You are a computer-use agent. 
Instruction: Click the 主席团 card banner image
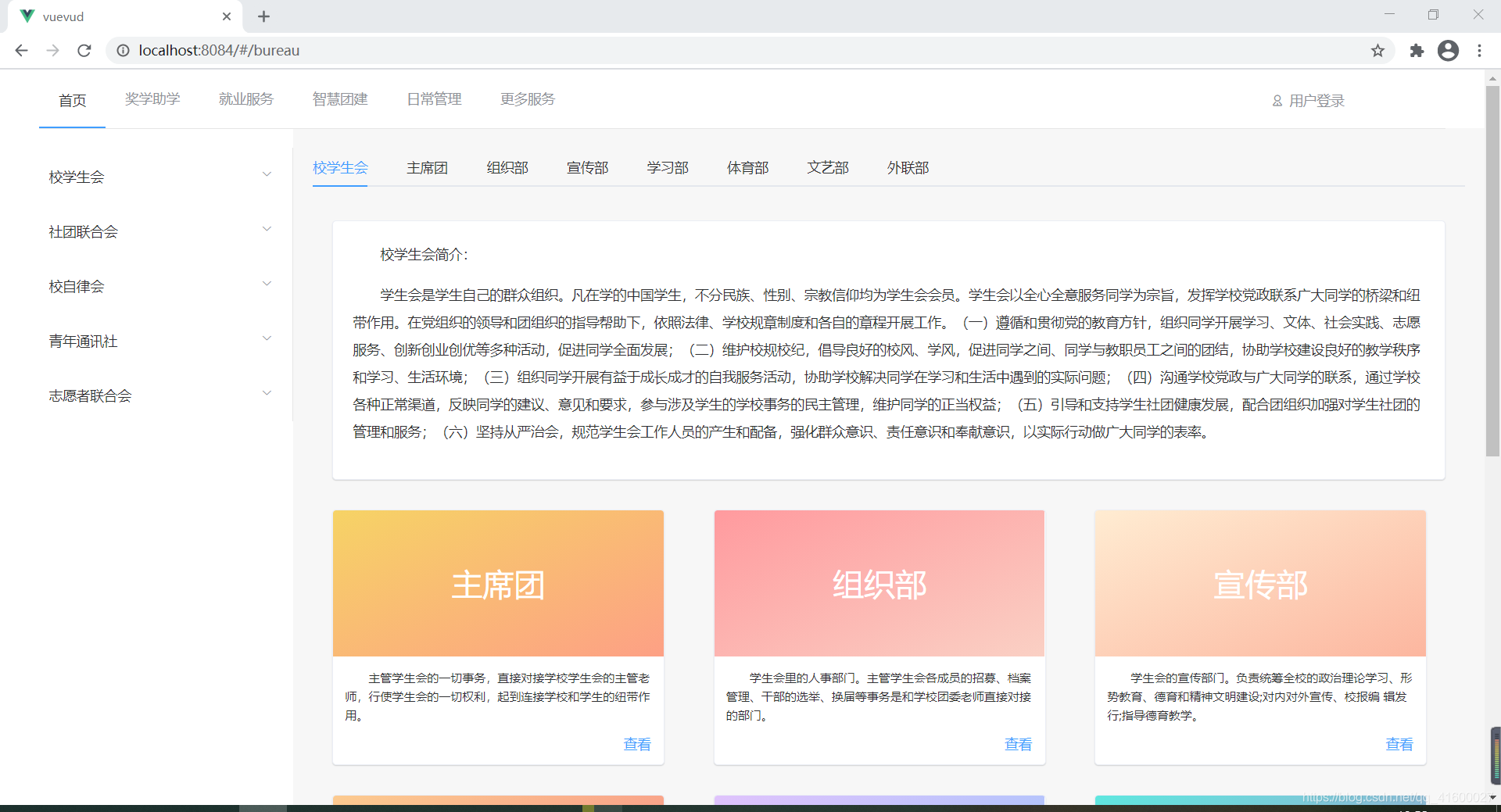498,583
